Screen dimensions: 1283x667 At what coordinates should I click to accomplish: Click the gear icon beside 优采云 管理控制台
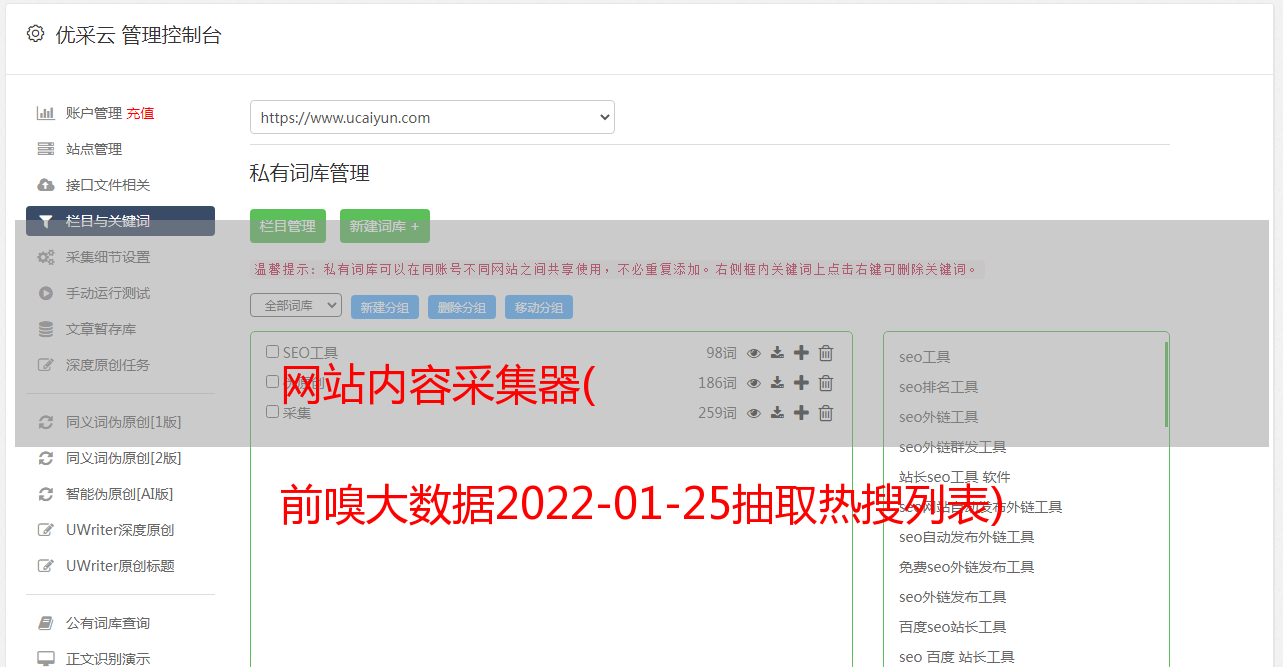pos(36,34)
